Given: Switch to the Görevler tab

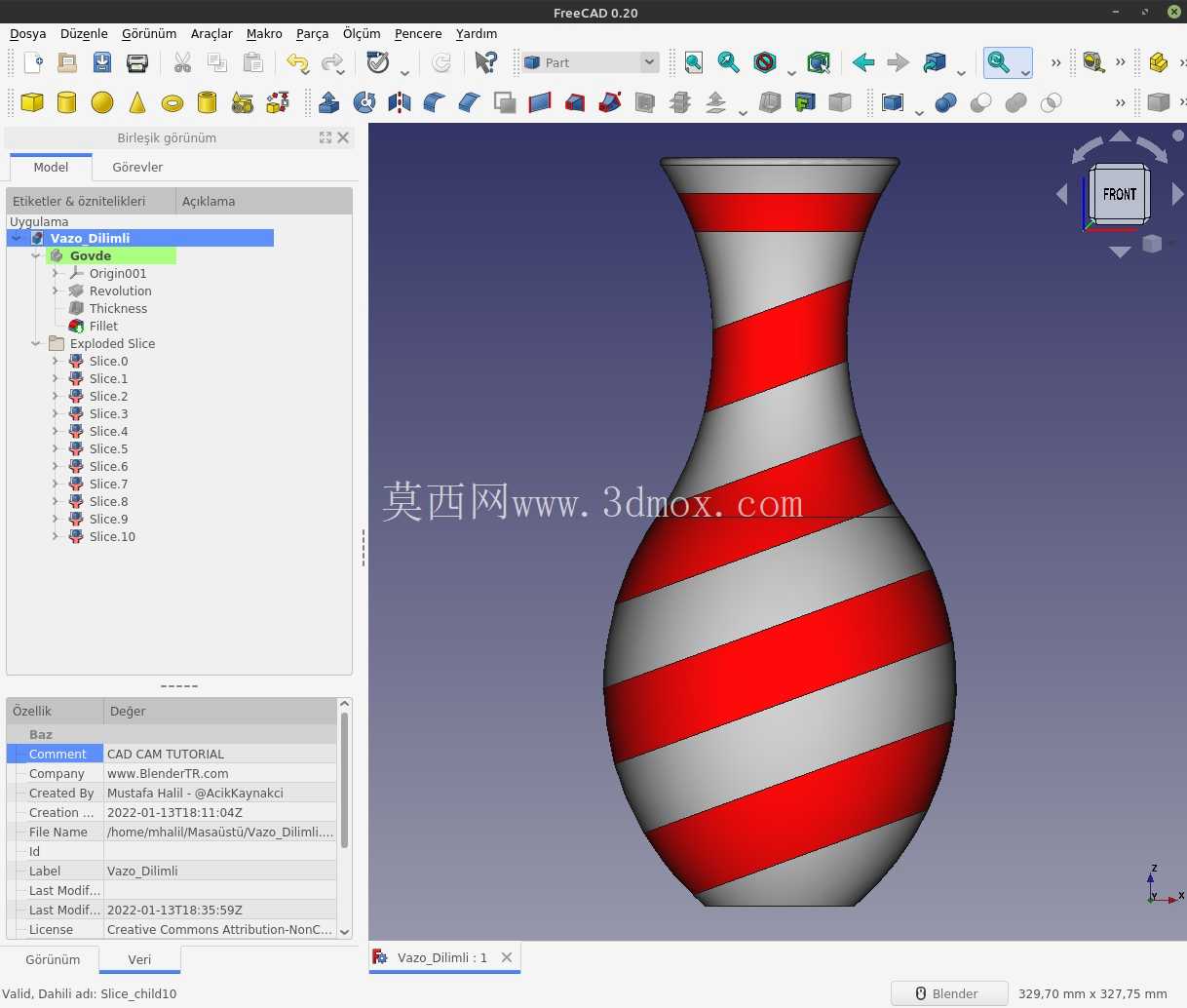Looking at the screenshot, I should pos(137,167).
